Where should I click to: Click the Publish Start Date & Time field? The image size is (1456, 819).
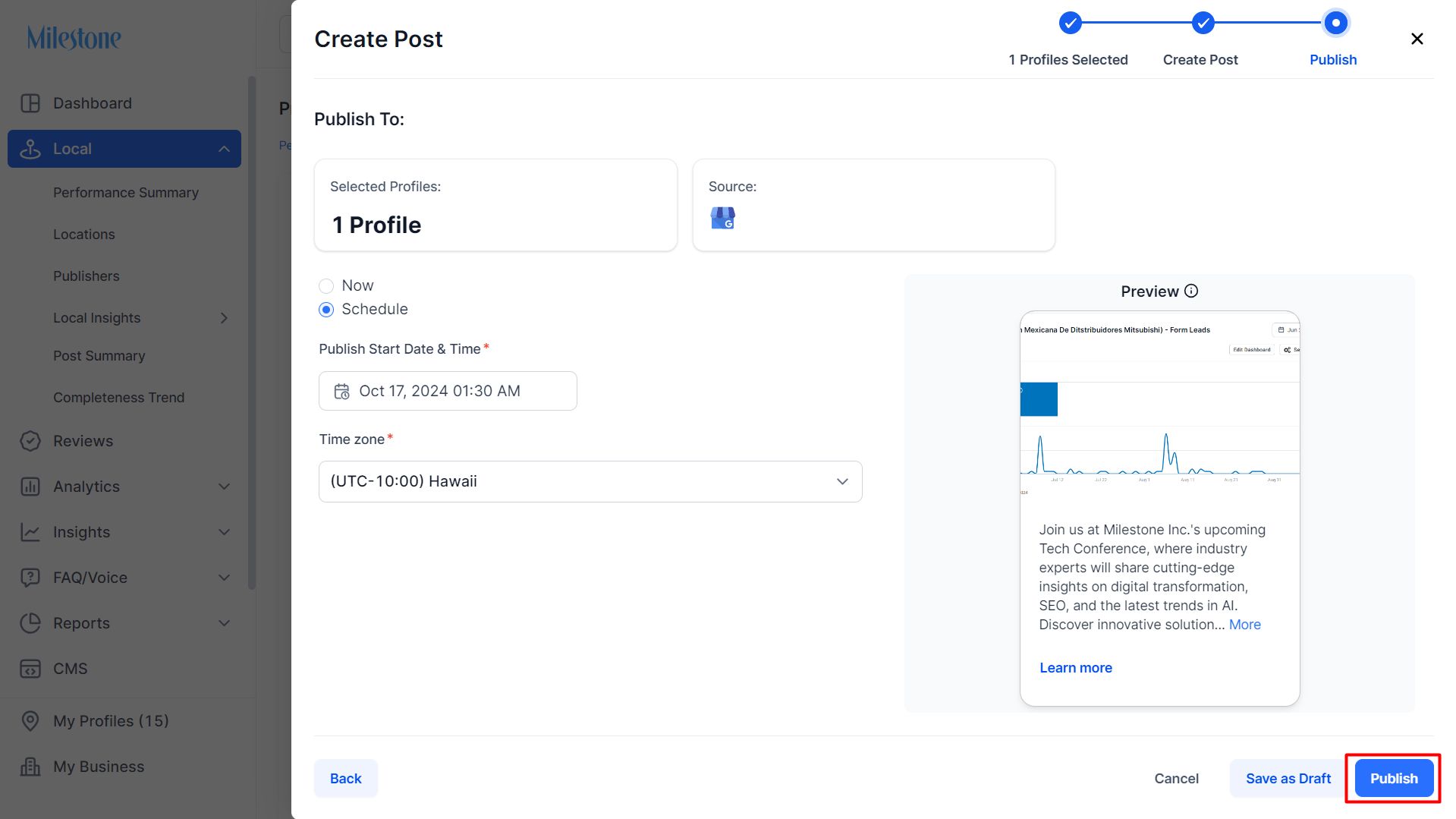tap(448, 391)
